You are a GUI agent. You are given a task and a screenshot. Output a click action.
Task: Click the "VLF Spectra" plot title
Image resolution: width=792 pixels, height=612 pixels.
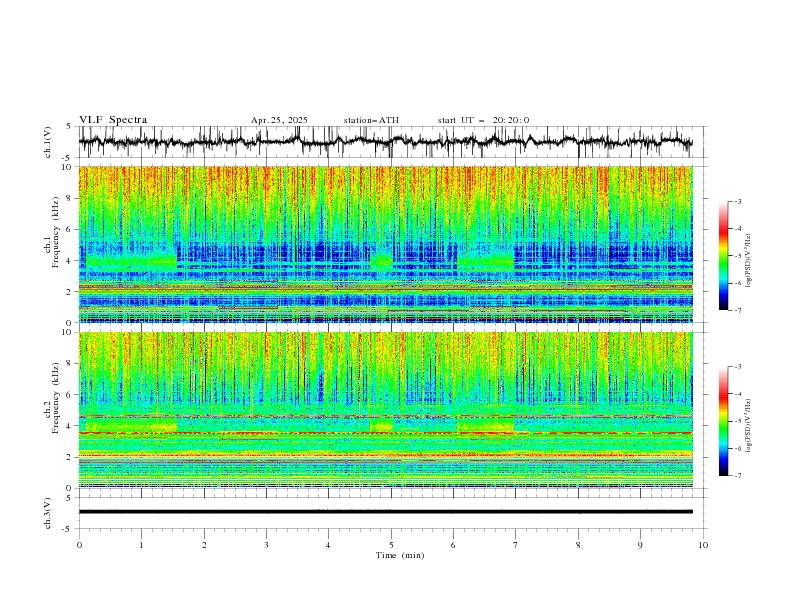point(113,120)
